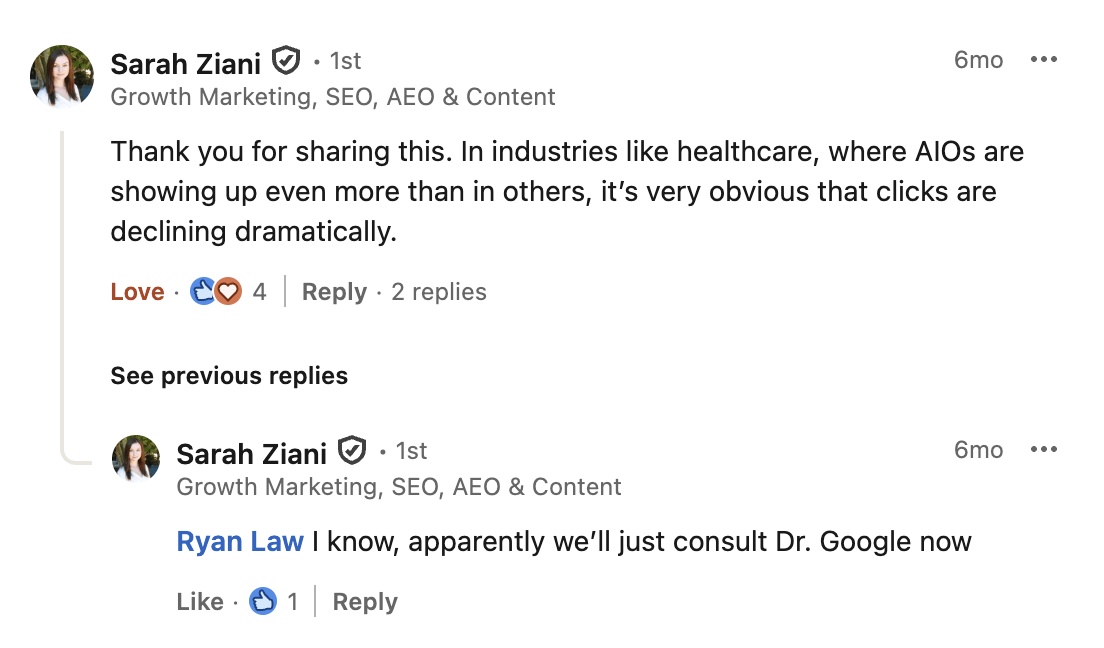
Task: Click the verified badge next to Sarah Ziani
Action: coord(288,59)
